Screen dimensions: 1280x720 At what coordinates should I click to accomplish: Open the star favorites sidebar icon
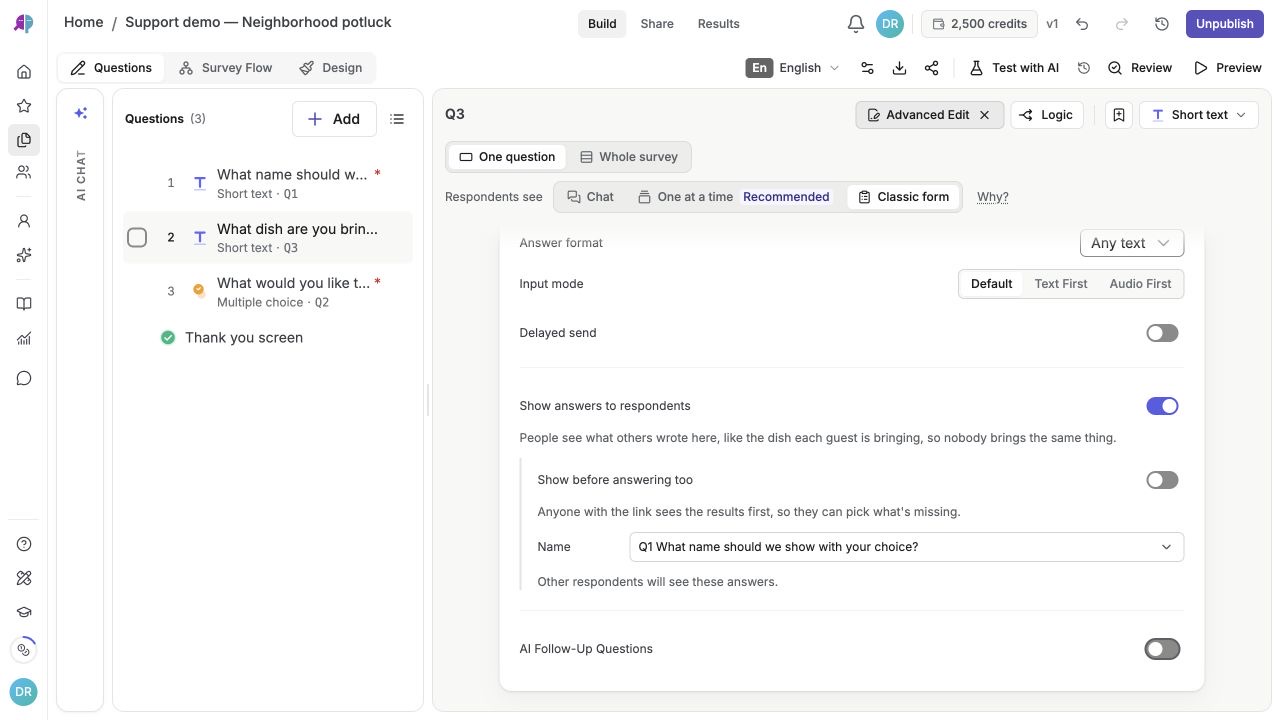coord(24,106)
